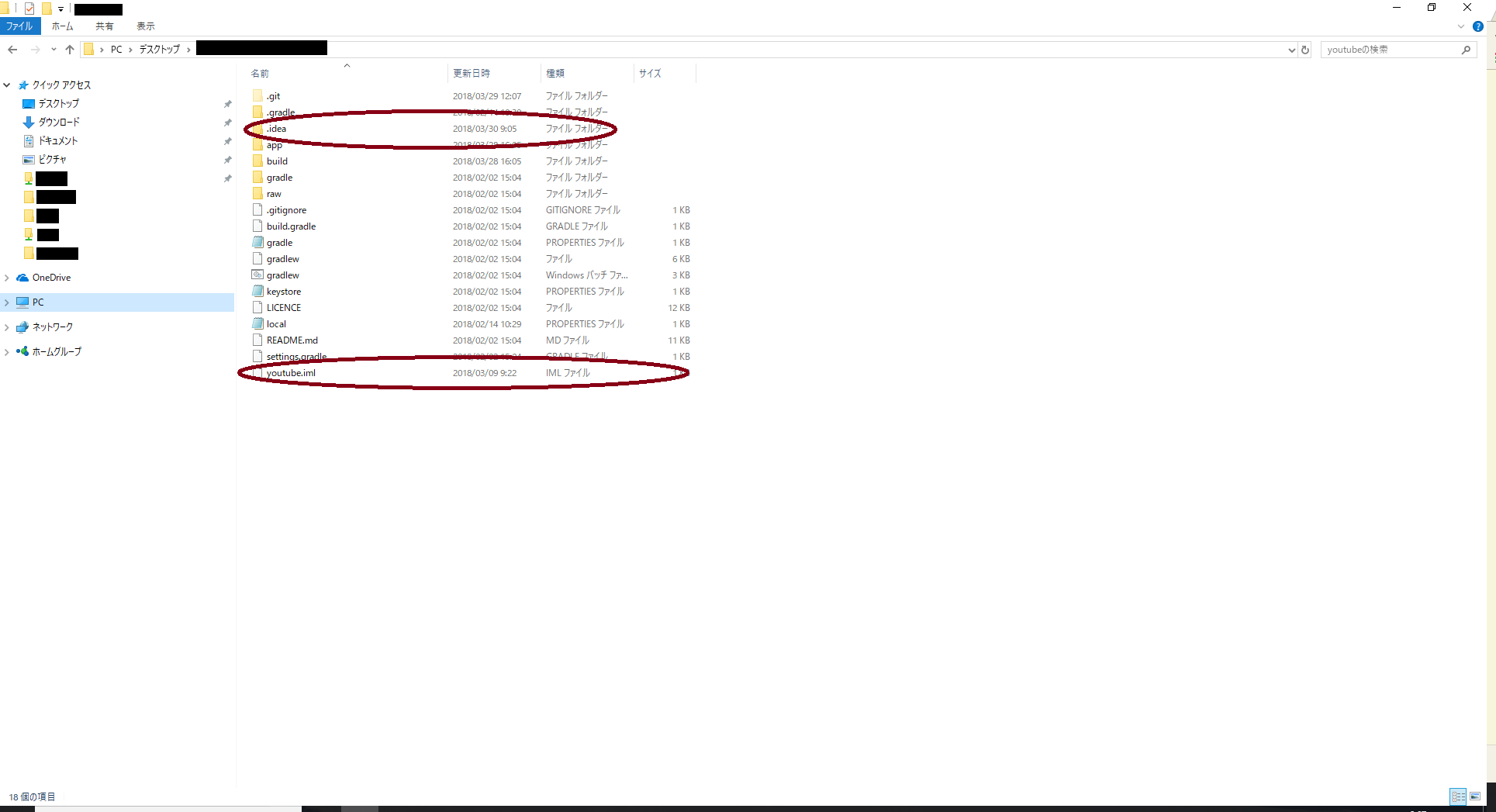Sort by the 名前 column header

tap(260, 74)
